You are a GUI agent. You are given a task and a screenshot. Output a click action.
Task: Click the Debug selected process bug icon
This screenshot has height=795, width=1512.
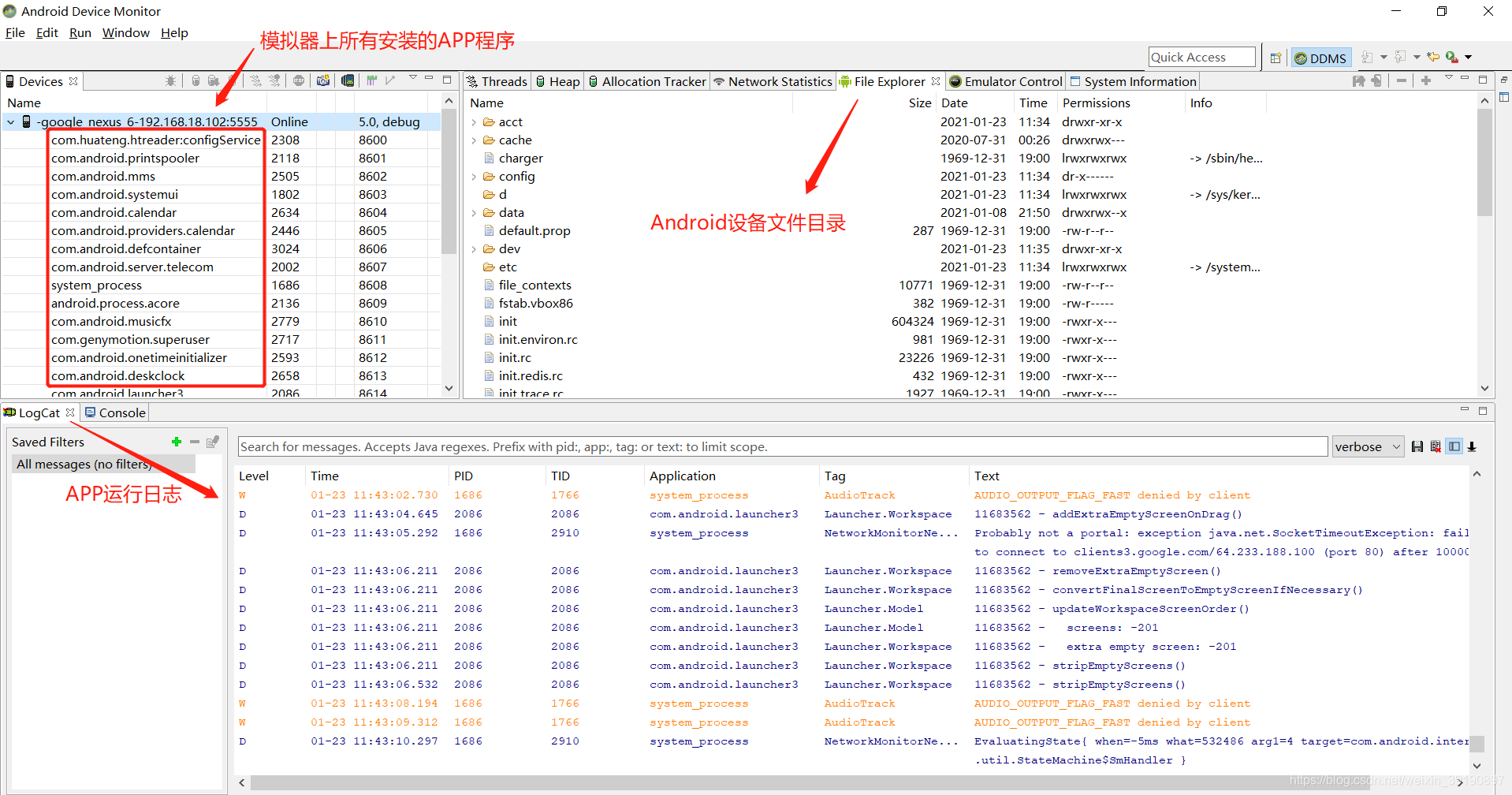coord(170,80)
